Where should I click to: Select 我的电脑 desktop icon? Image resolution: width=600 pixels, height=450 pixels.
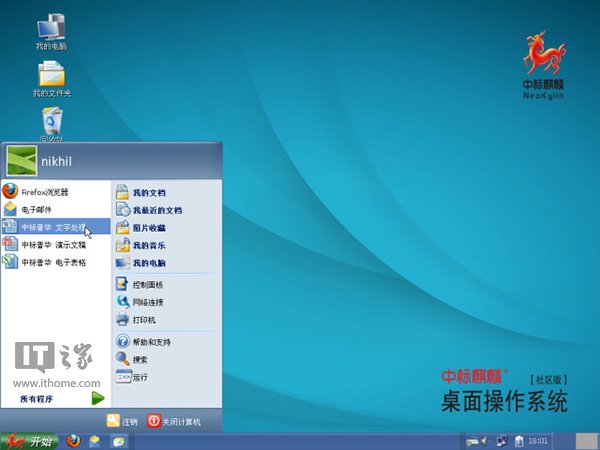pyautogui.click(x=51, y=30)
